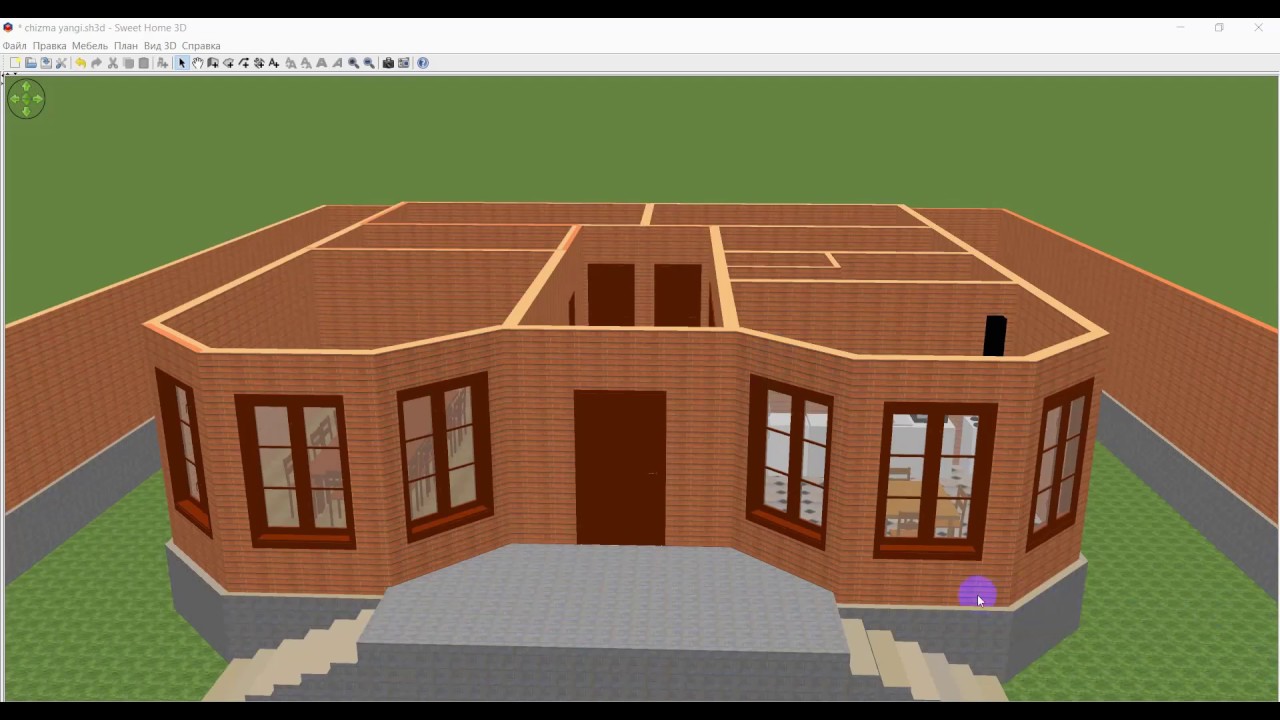Screen dimensions: 1280x720
Task: Open the Файл menu
Action: click(15, 46)
